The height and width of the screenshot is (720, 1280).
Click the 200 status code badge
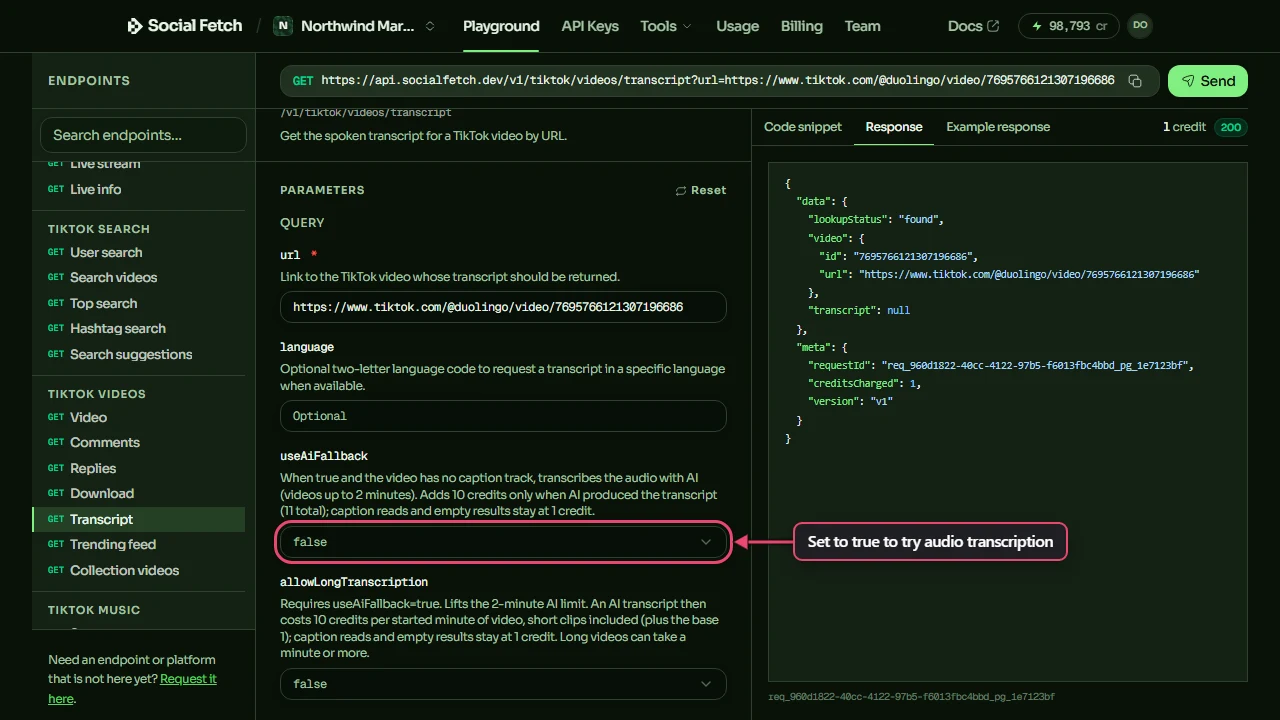1231,127
